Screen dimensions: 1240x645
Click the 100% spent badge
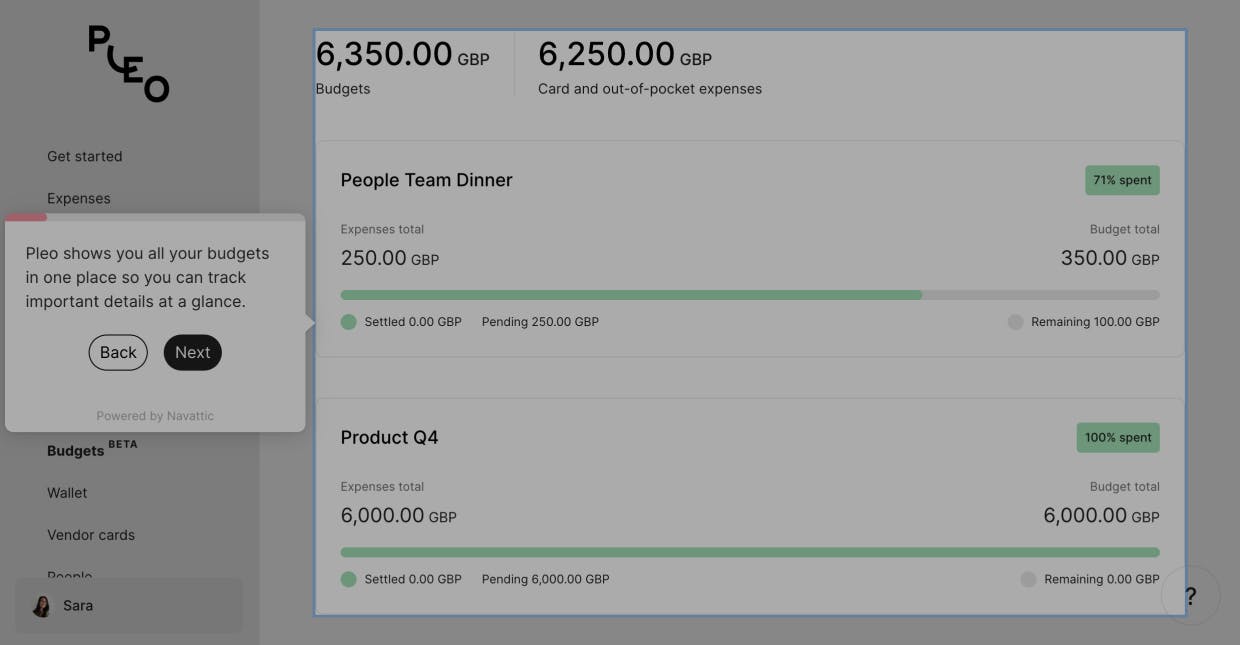click(1118, 437)
